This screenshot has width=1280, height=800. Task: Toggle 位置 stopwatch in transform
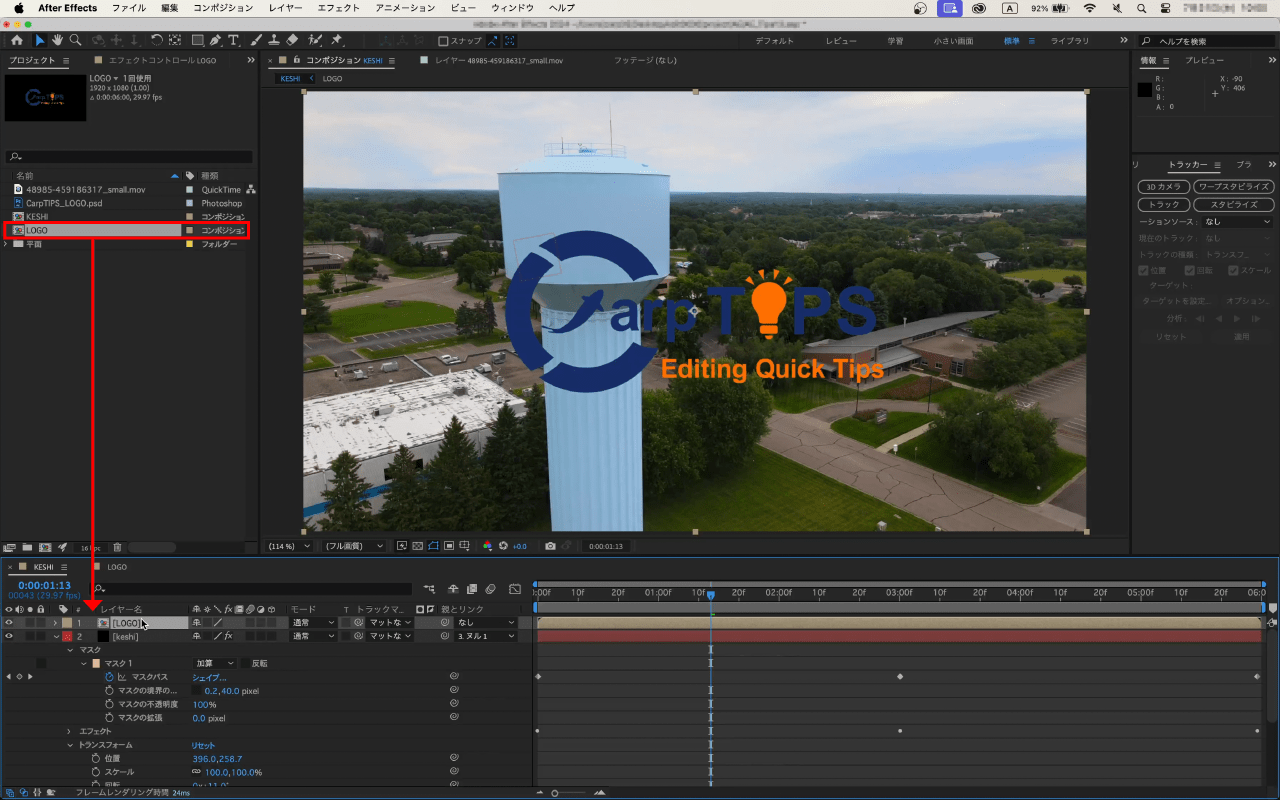[x=97, y=759]
